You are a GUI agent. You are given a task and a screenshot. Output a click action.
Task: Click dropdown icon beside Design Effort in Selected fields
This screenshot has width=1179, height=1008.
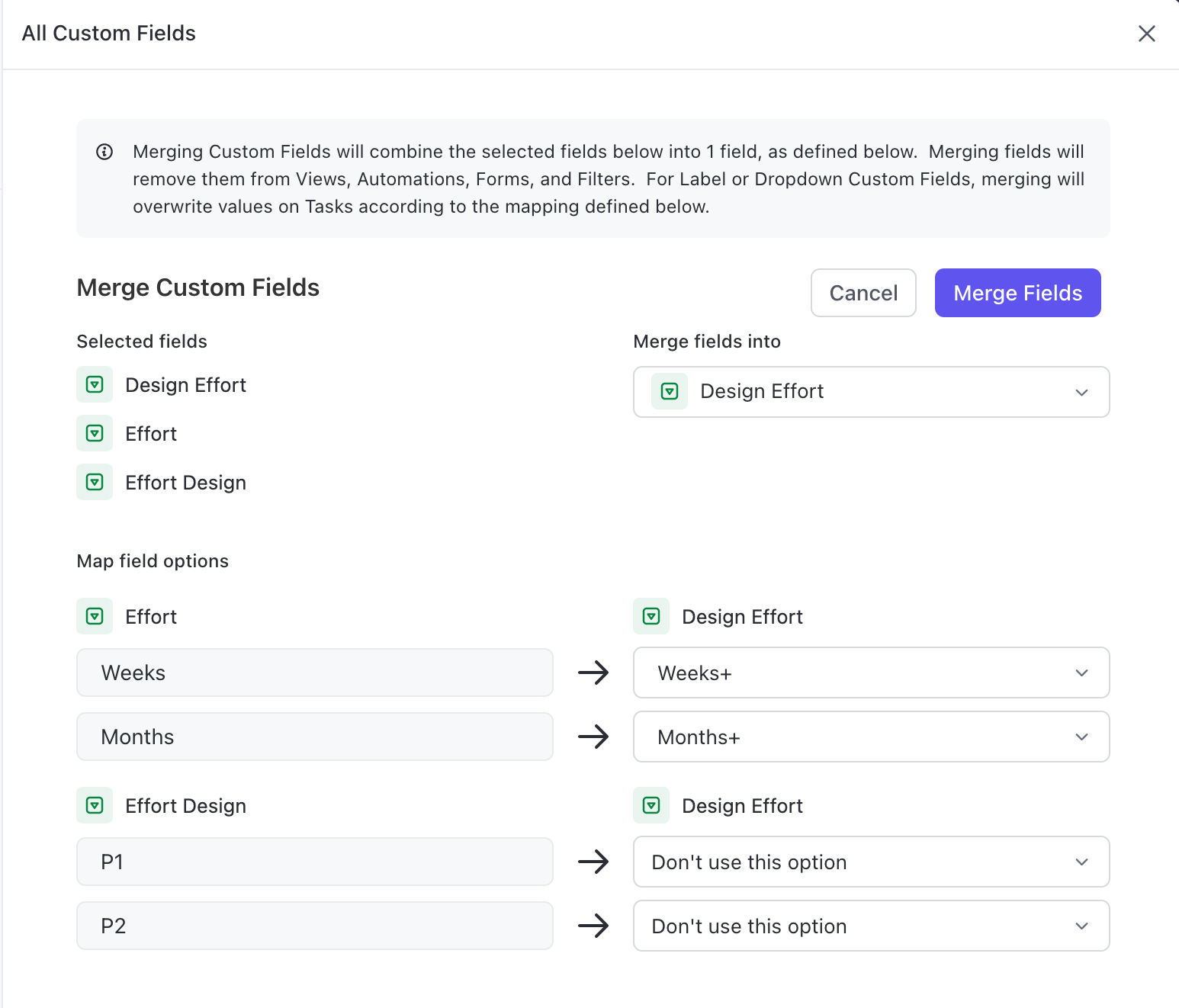[x=95, y=384]
